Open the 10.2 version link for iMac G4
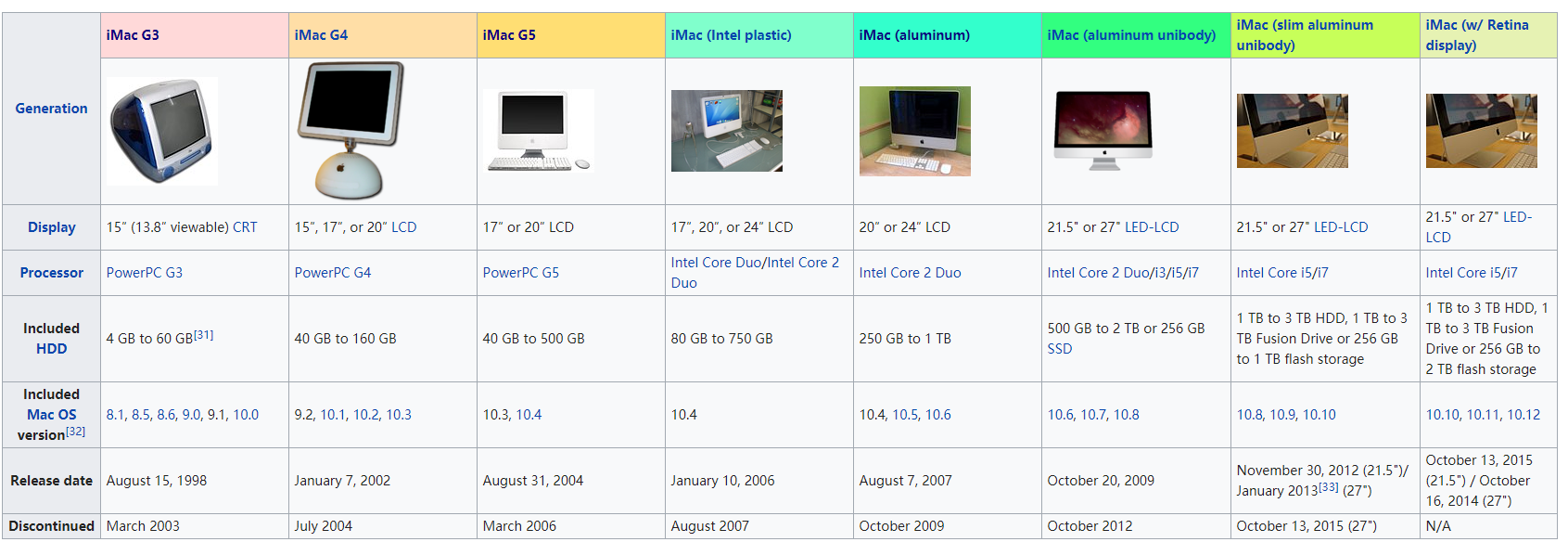The image size is (1568, 542). pos(366,415)
